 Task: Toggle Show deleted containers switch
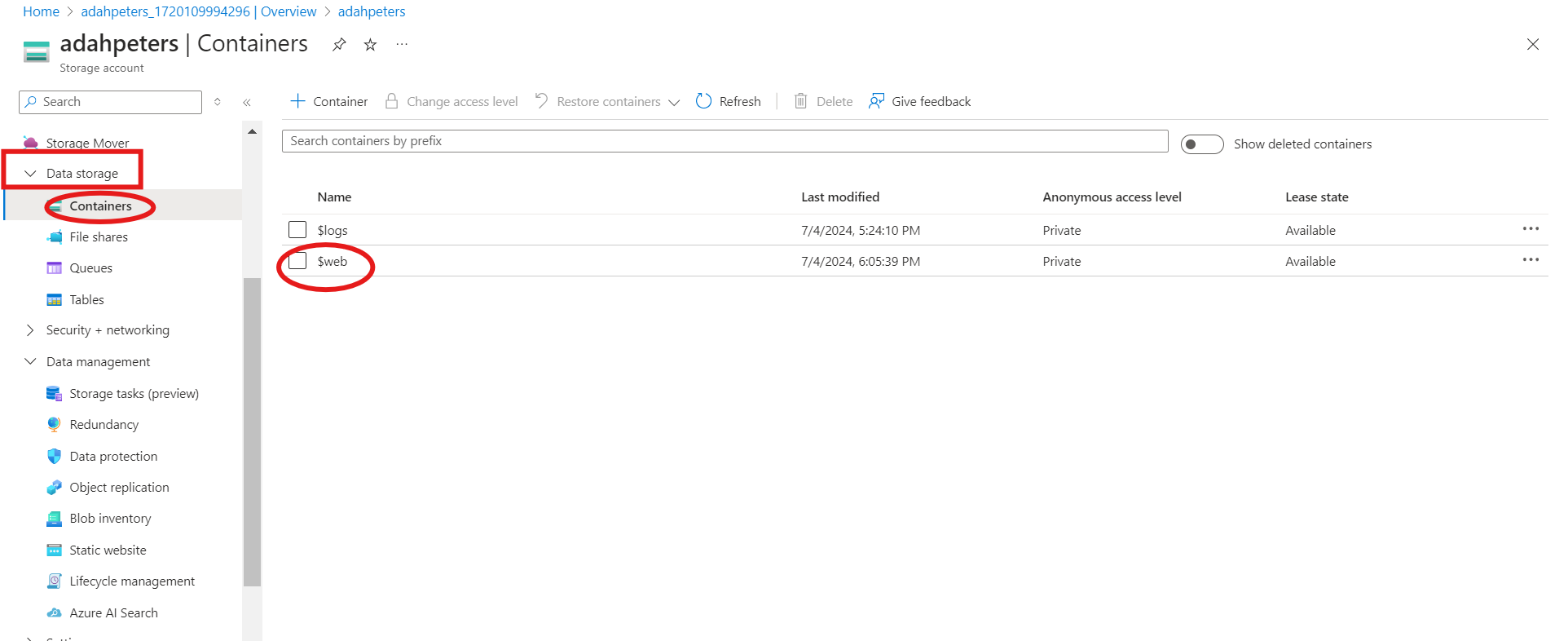[x=1202, y=144]
